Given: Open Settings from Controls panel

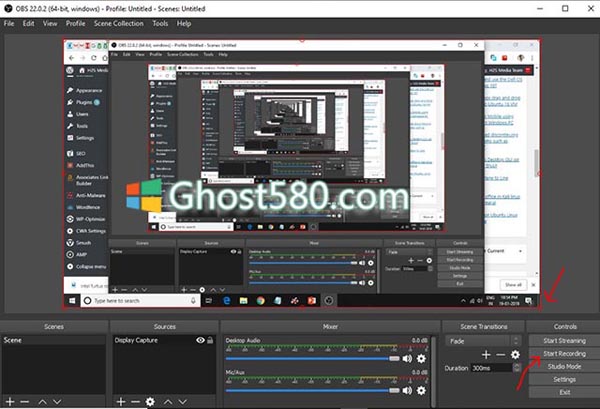Looking at the screenshot, I should coord(564,380).
